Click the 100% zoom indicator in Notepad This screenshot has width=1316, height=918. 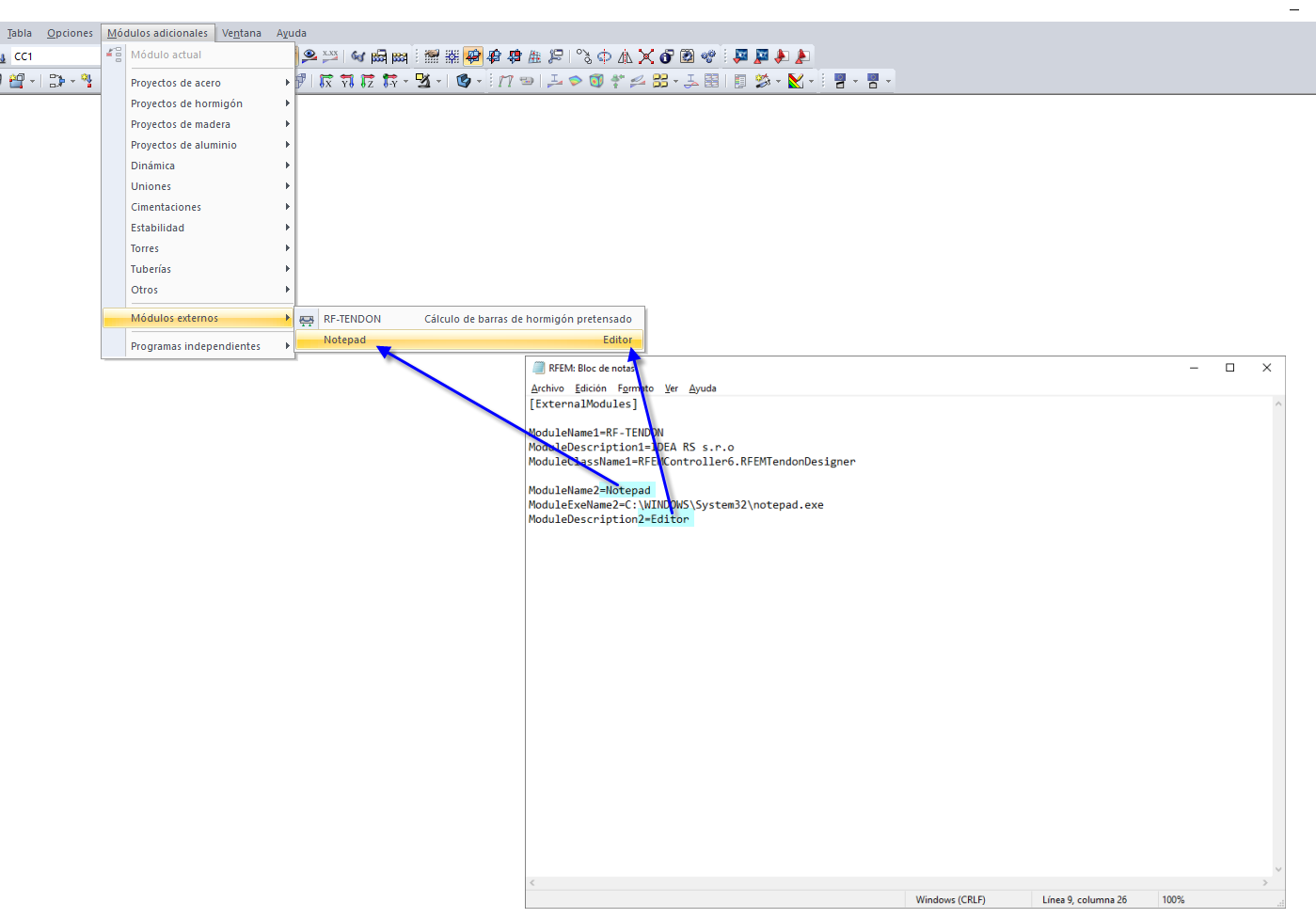(1173, 899)
